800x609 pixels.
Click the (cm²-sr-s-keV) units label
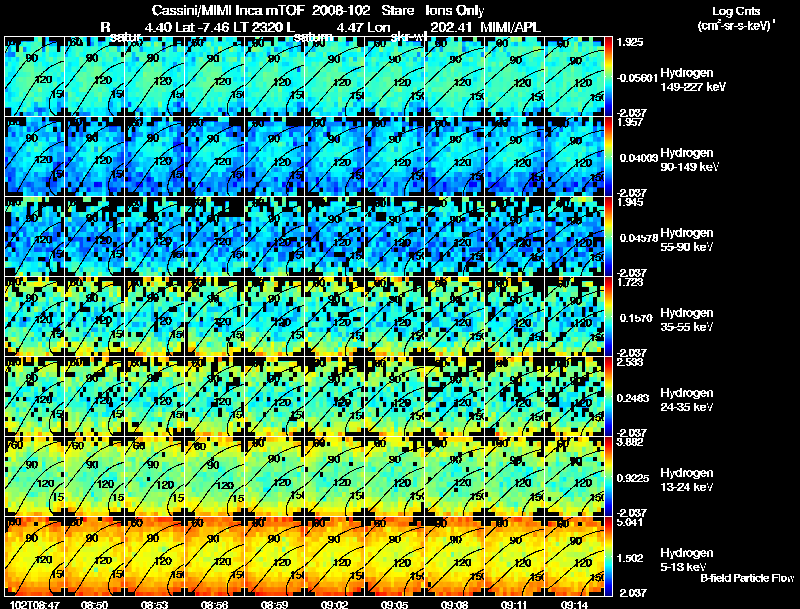click(x=737, y=26)
